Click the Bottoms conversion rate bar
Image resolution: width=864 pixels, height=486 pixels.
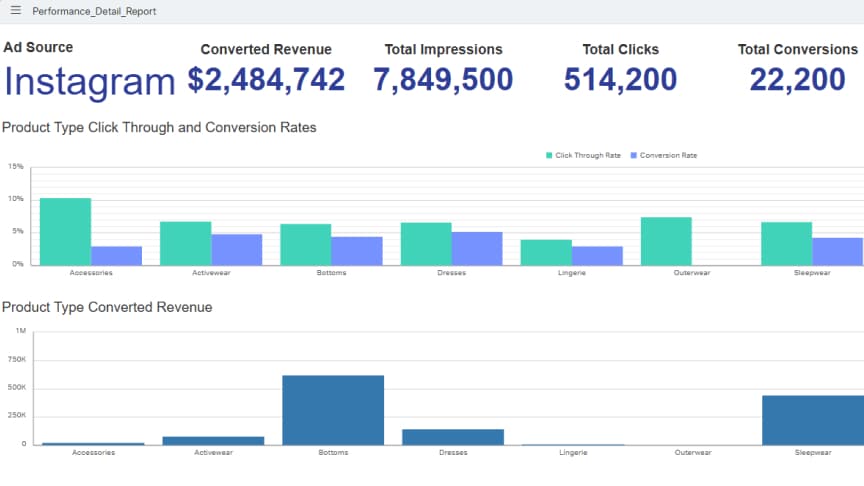coord(357,251)
